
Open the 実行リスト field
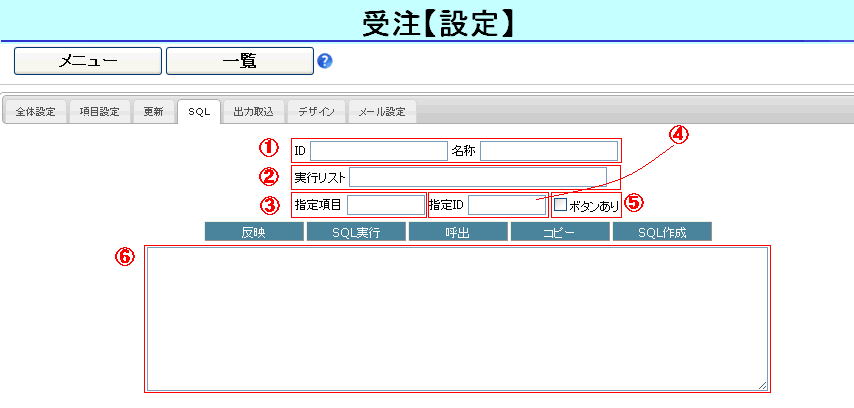[477, 178]
